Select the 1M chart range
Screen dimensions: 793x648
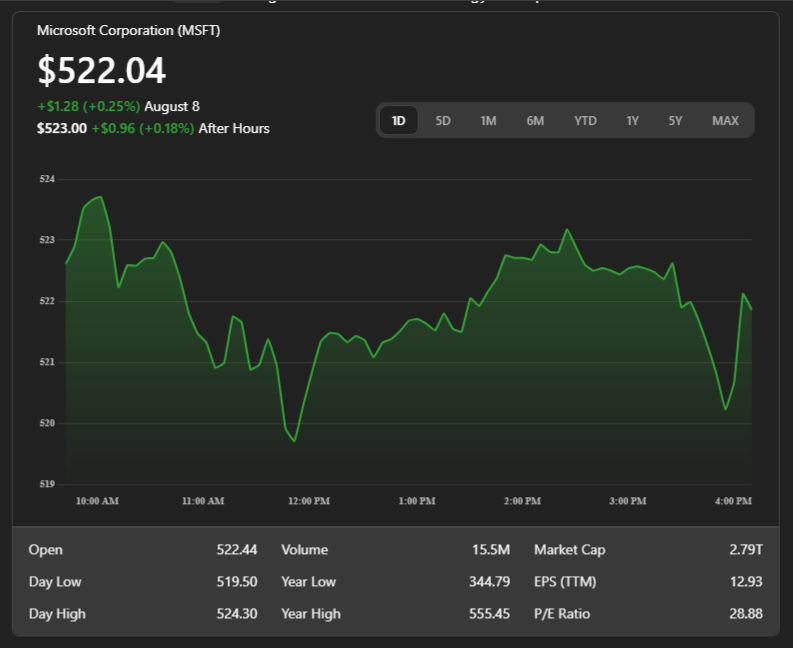(x=488, y=121)
